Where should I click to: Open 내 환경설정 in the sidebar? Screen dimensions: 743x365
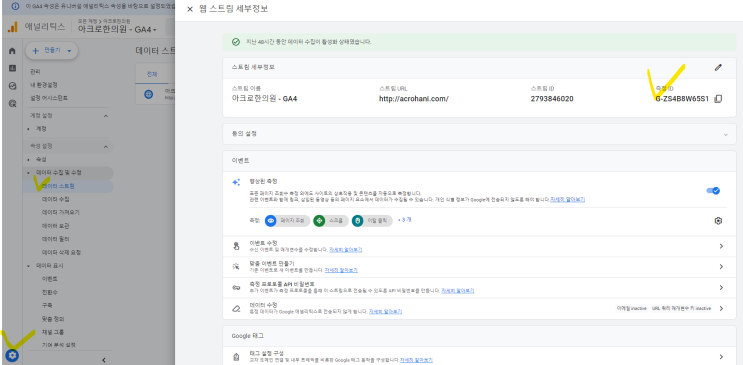click(44, 85)
